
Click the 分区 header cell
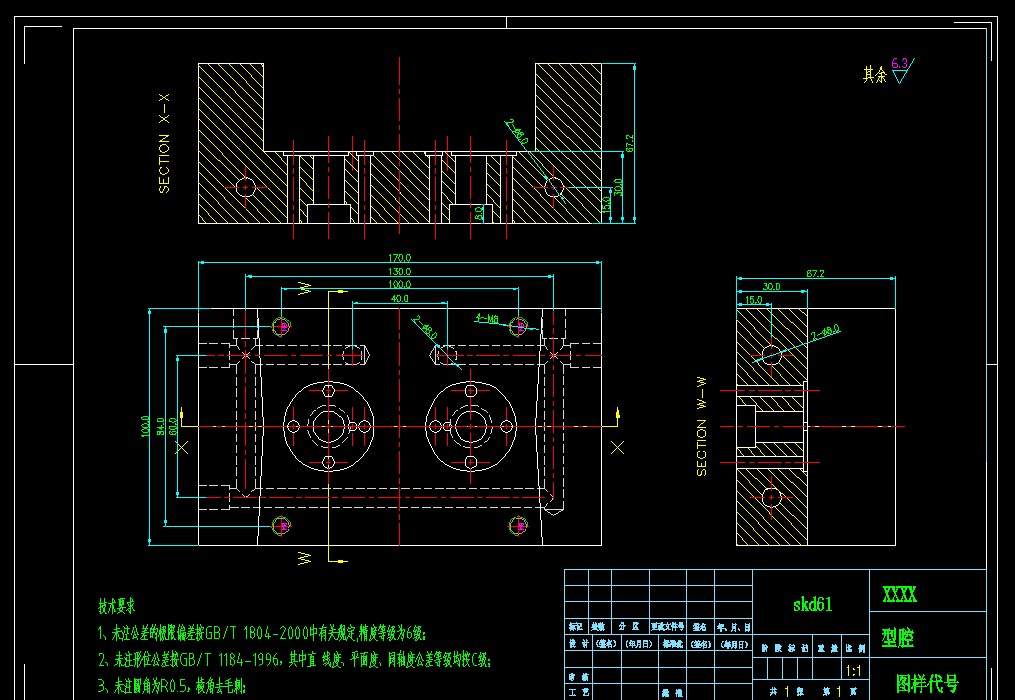tap(629, 627)
